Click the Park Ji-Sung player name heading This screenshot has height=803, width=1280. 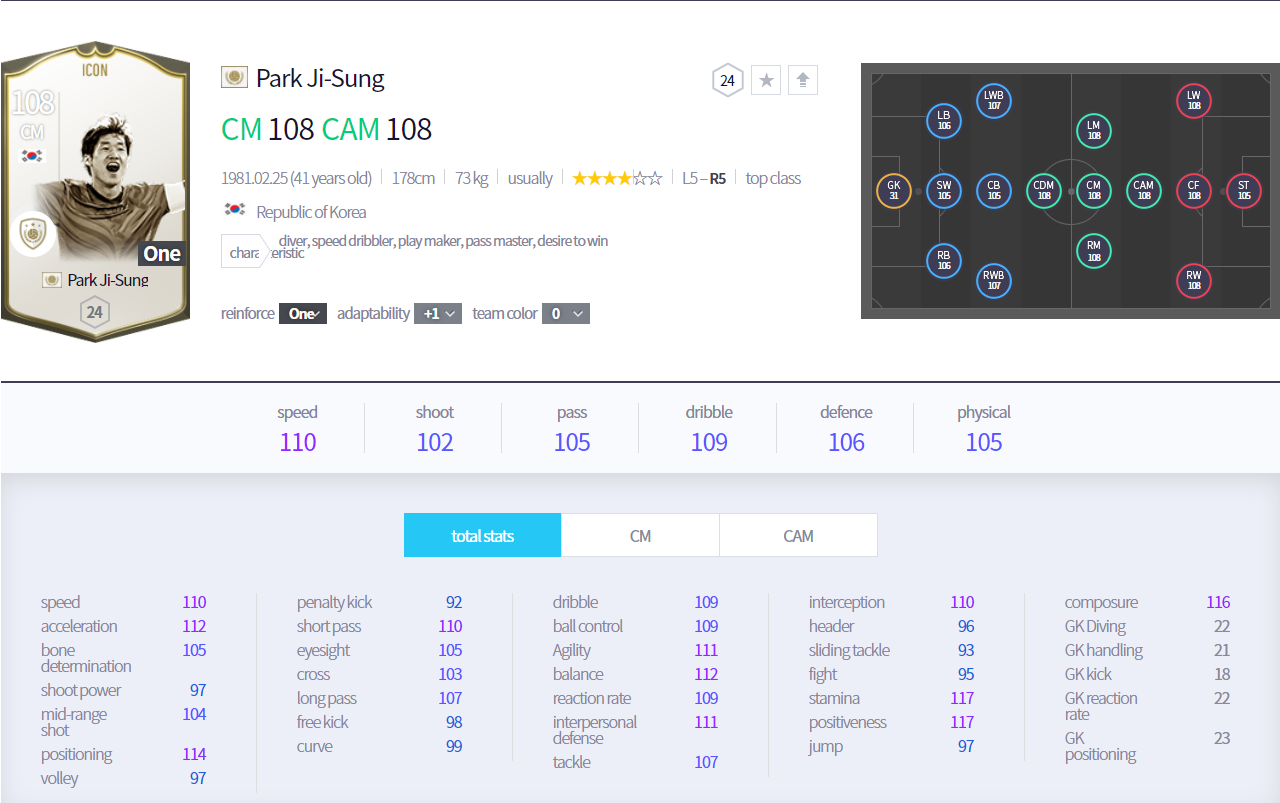[320, 78]
